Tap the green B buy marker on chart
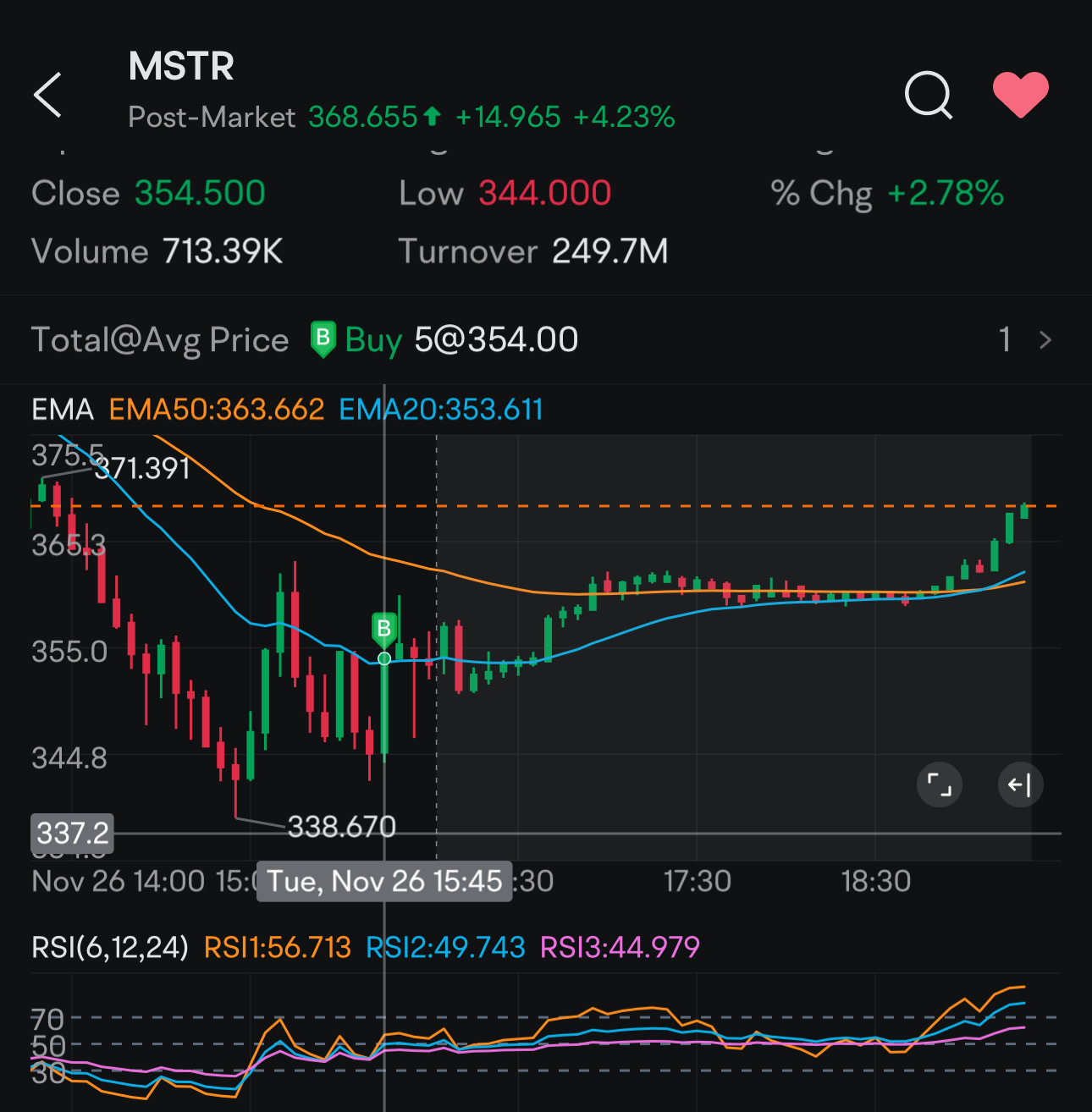Image resolution: width=1092 pixels, height=1112 pixels. tap(384, 629)
